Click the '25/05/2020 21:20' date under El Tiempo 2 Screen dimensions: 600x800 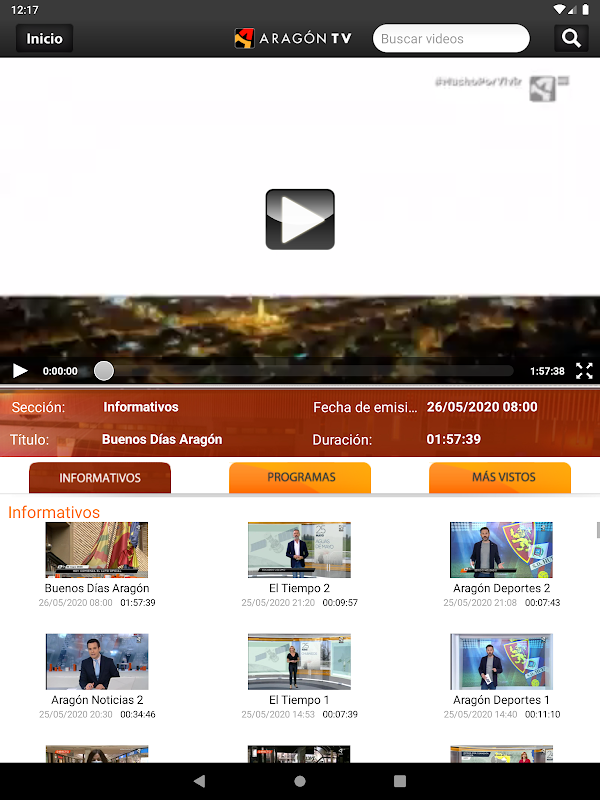(x=278, y=603)
